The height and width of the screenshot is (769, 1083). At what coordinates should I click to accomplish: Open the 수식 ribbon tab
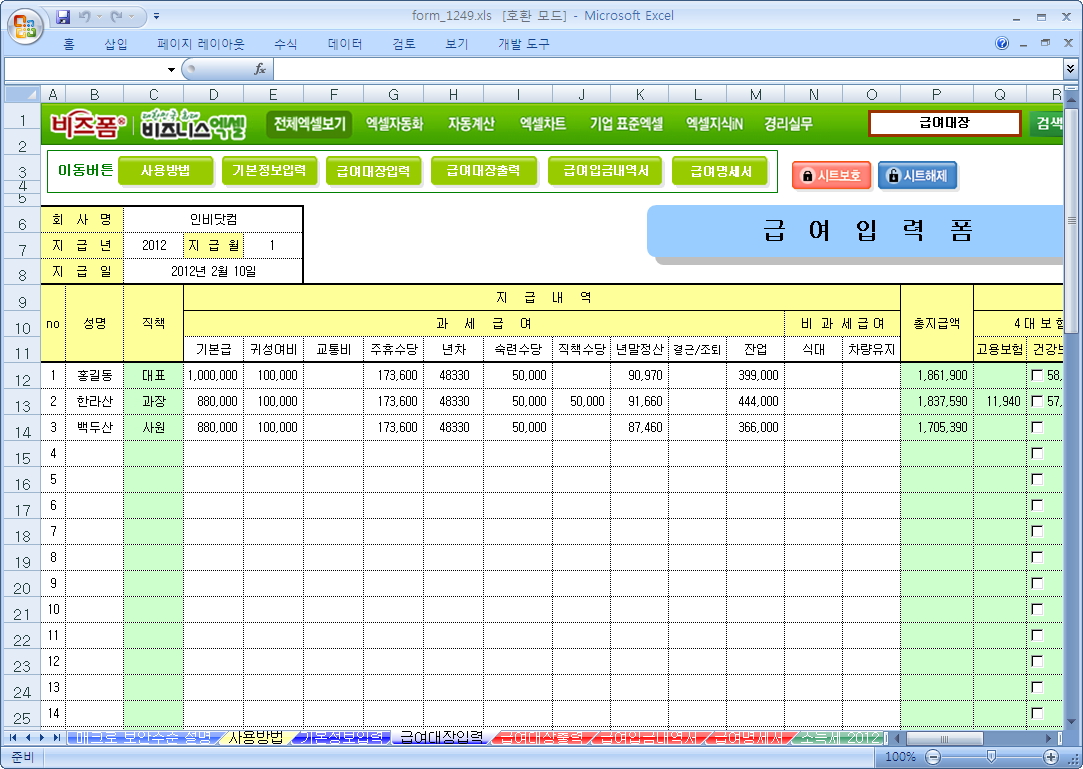coord(285,44)
